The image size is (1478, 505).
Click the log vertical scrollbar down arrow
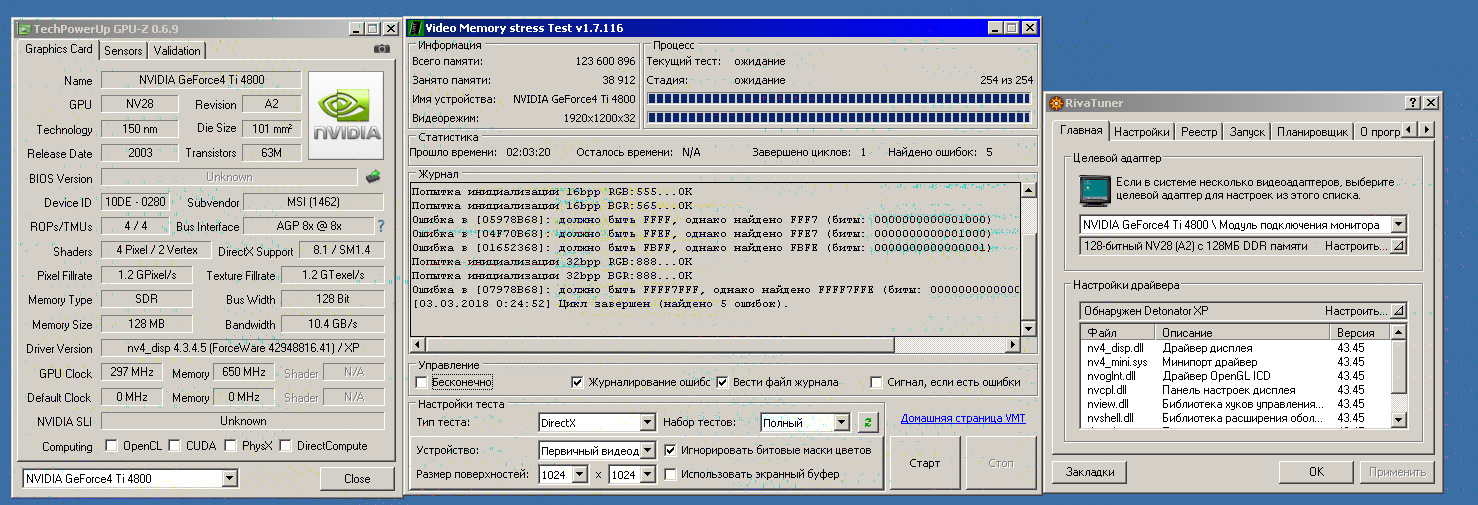click(x=1028, y=329)
